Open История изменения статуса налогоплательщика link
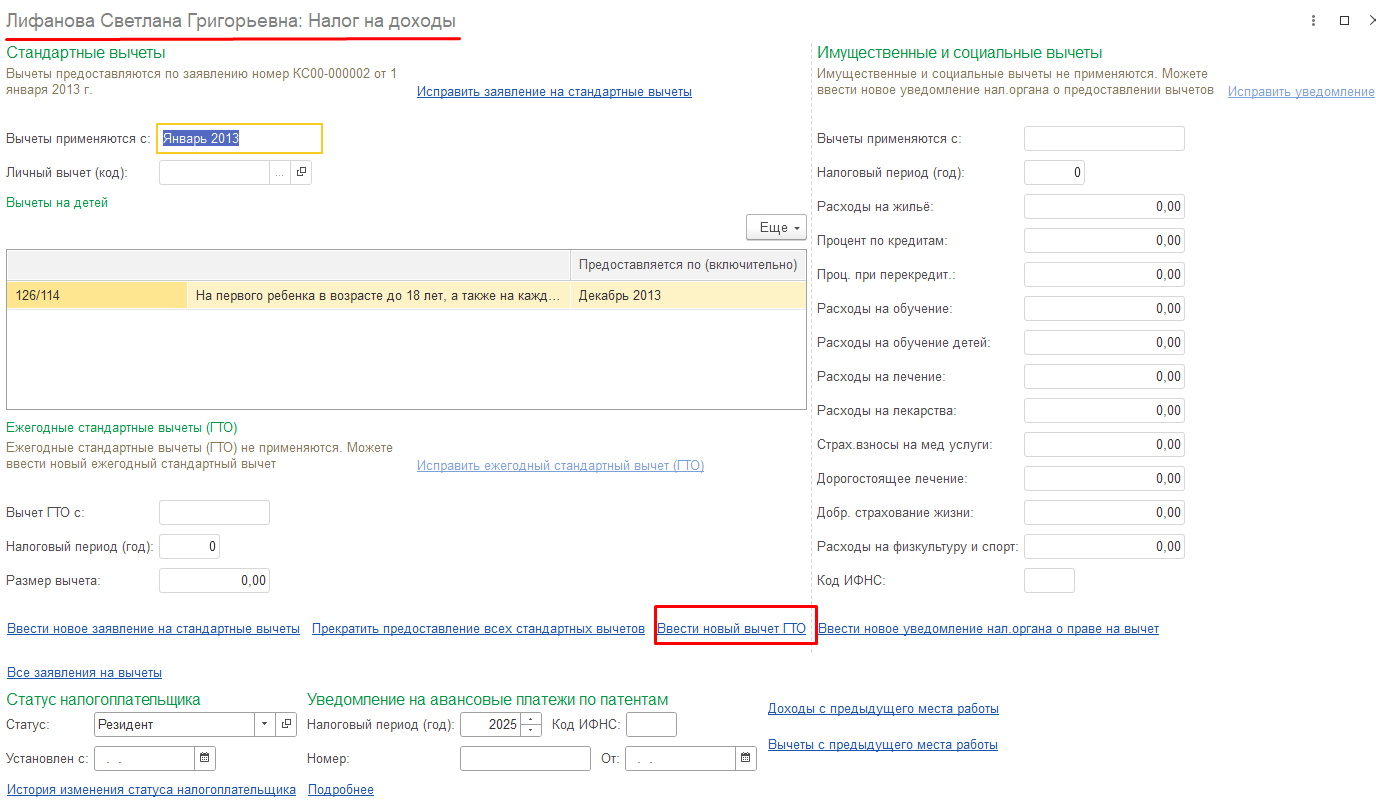Image resolution: width=1376 pixels, height=804 pixels. 151,790
